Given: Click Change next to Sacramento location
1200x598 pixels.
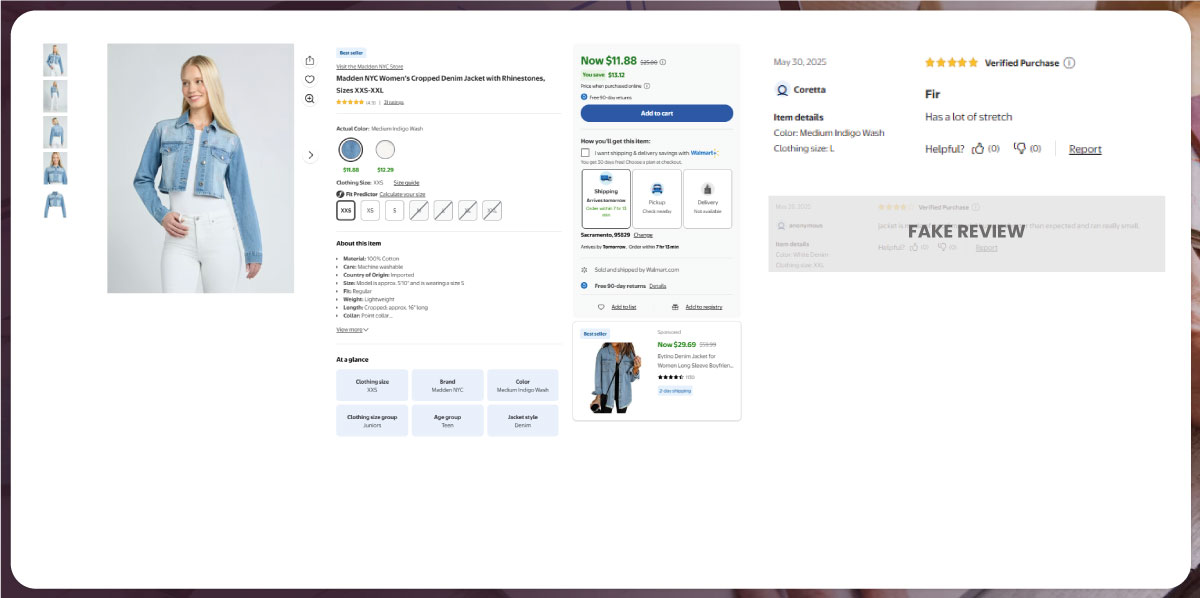Looking at the screenshot, I should pos(643,234).
